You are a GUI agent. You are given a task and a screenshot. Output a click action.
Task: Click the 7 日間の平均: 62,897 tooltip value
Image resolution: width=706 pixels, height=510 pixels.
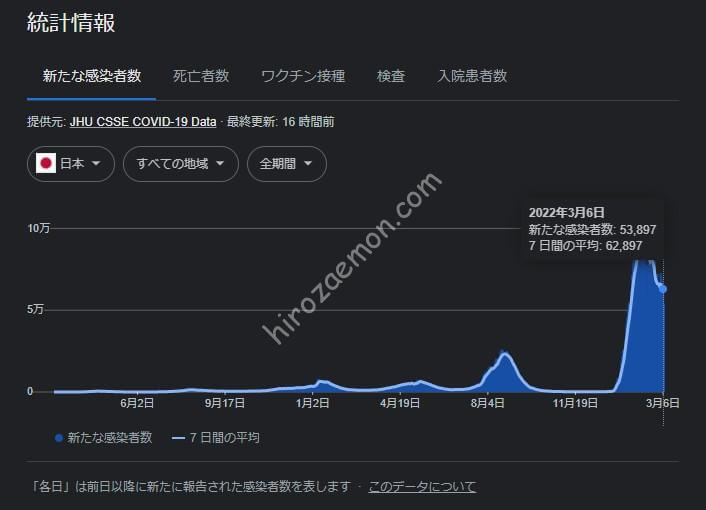click(585, 246)
